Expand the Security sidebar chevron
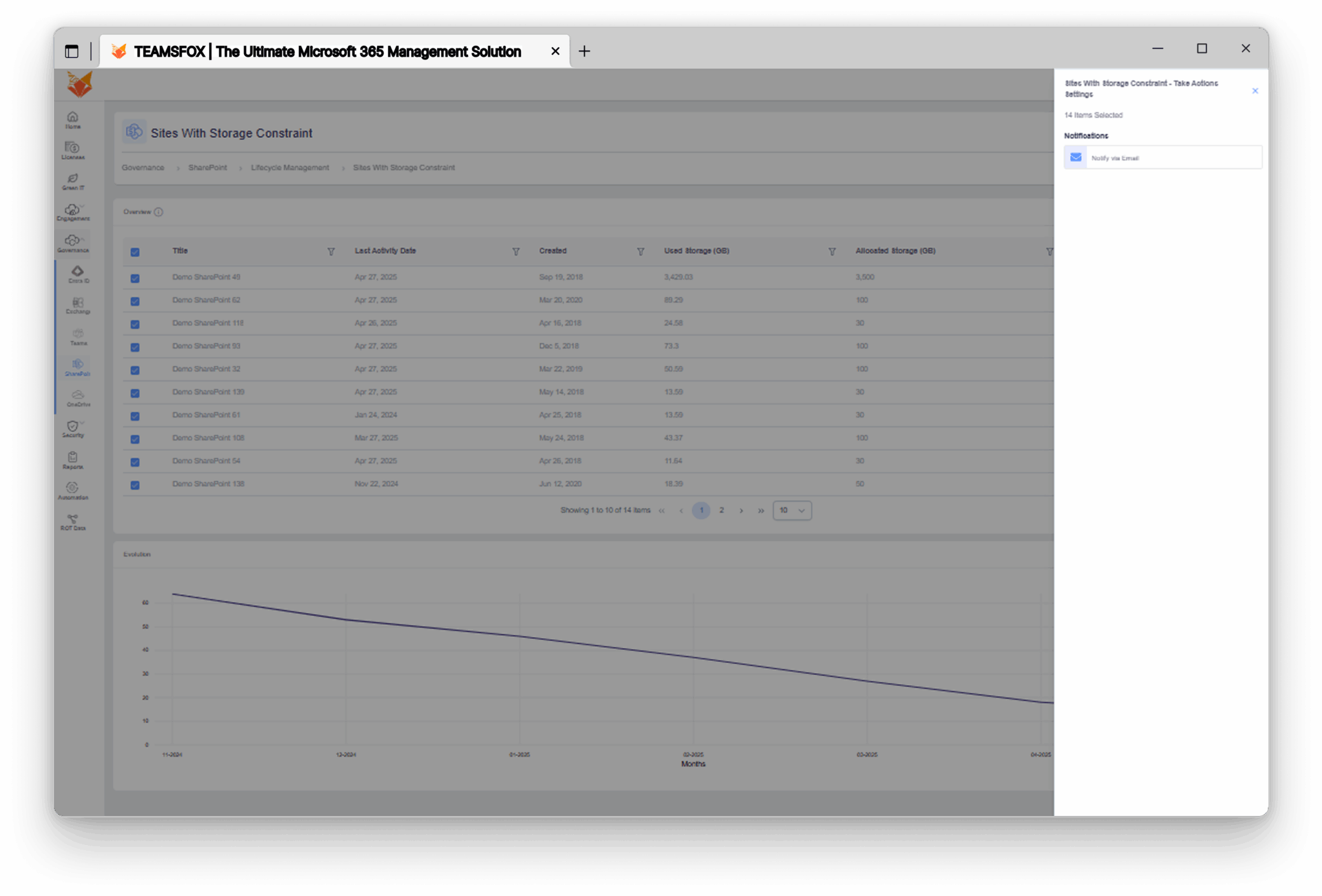 point(81,423)
